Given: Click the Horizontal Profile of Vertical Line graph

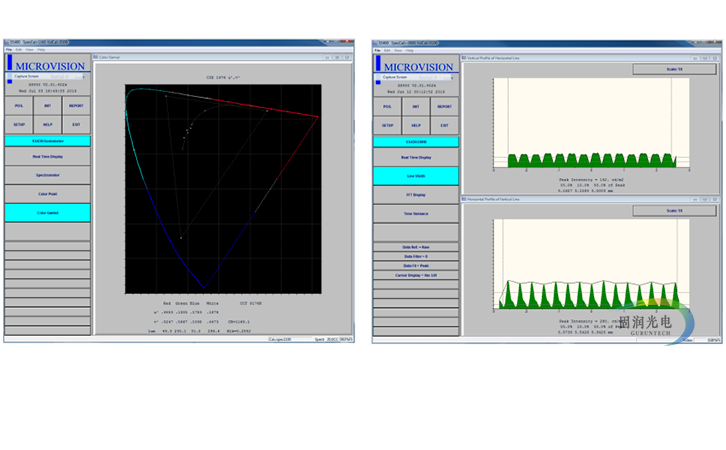Looking at the screenshot, I should tap(591, 264).
